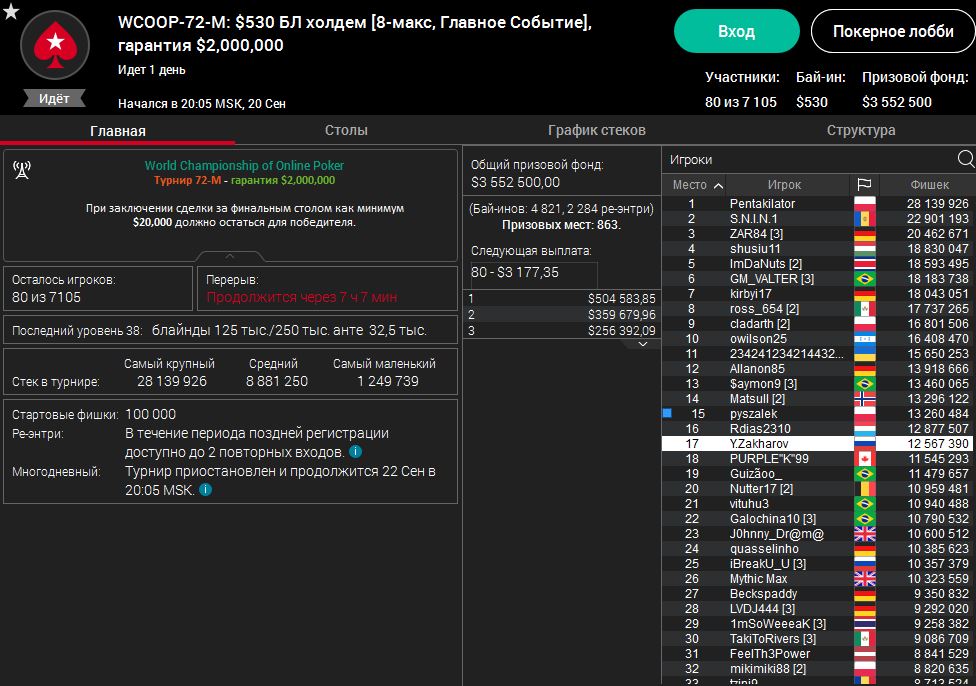Click the flag beside Rdias2310
The height and width of the screenshot is (686, 976).
tap(865, 428)
